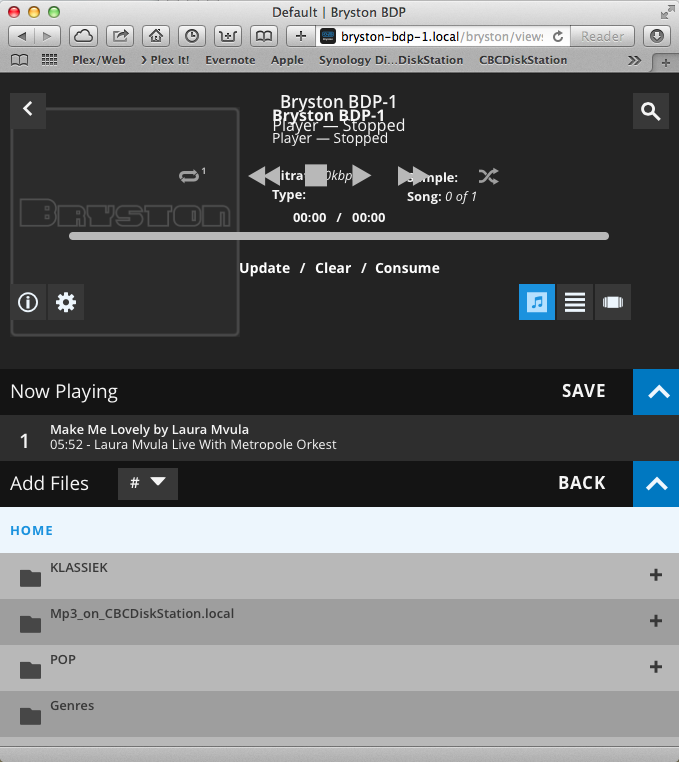The image size is (679, 762).
Task: Click Update library link
Action: click(x=264, y=268)
